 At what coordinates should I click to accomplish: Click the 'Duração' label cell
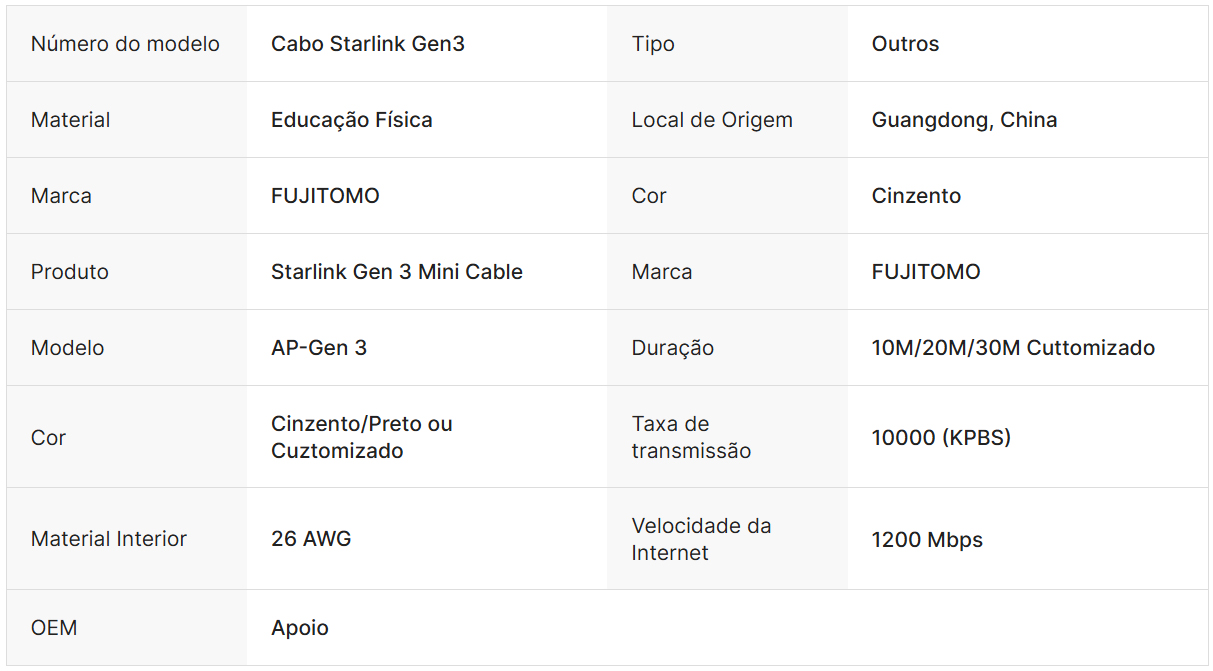pos(672,348)
